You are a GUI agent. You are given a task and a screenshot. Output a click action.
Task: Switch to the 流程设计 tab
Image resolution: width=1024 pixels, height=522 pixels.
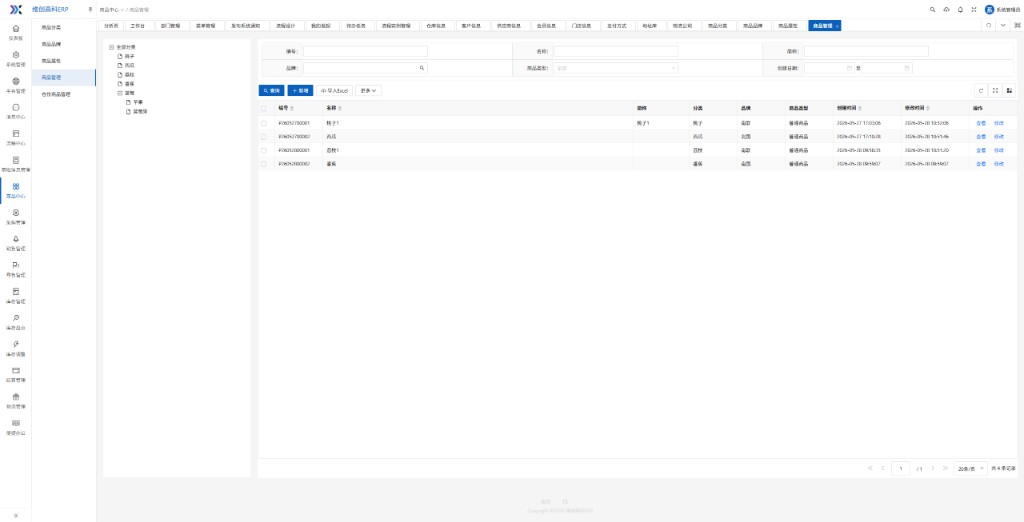[x=285, y=25]
